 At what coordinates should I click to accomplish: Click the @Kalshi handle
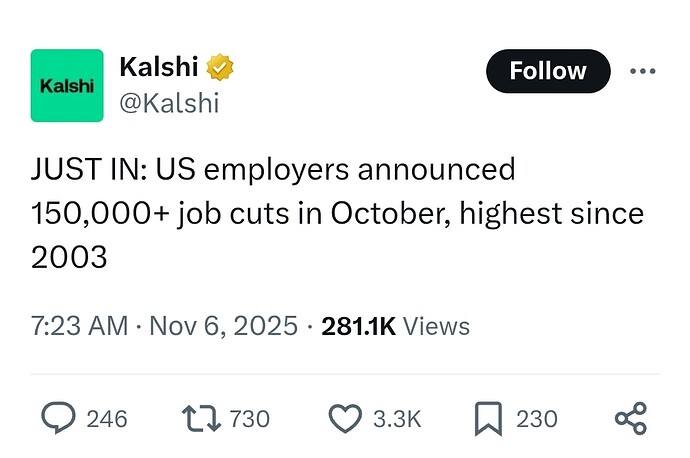[168, 102]
